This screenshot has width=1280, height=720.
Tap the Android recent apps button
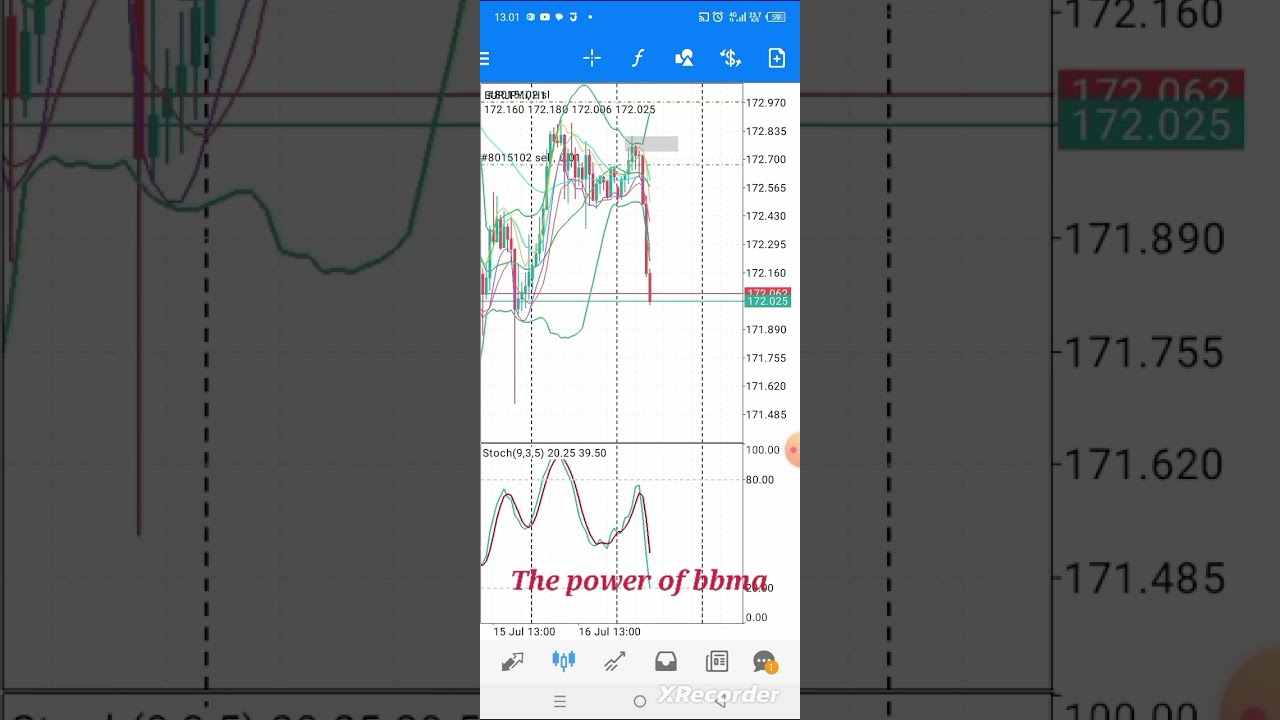(x=560, y=701)
